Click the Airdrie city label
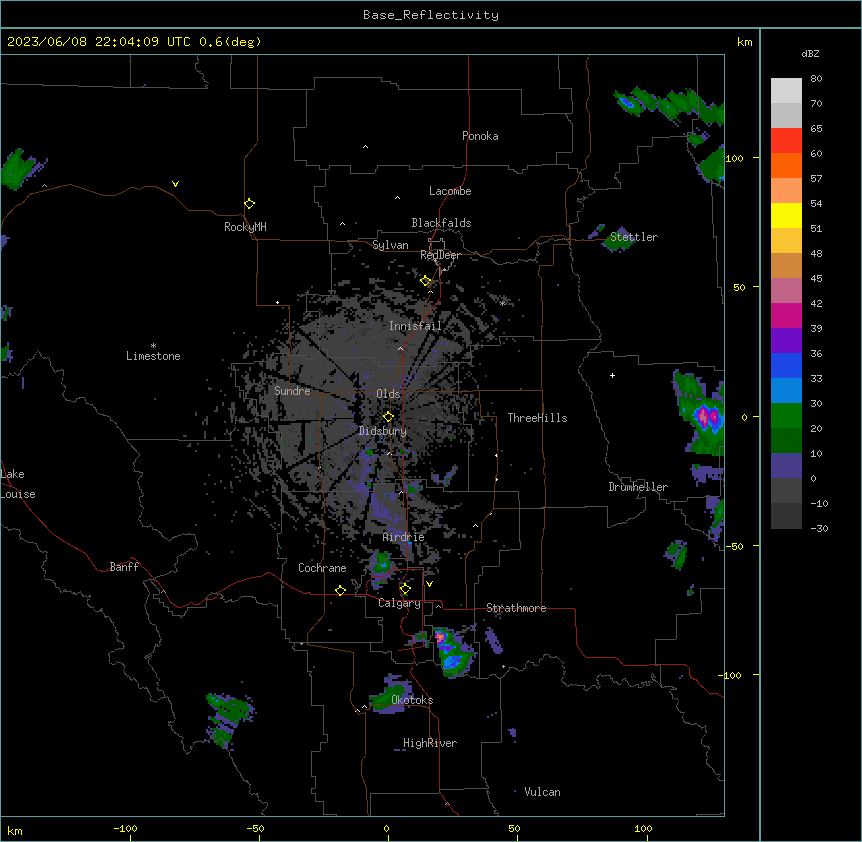Viewport: 862px width, 842px height. [x=404, y=537]
